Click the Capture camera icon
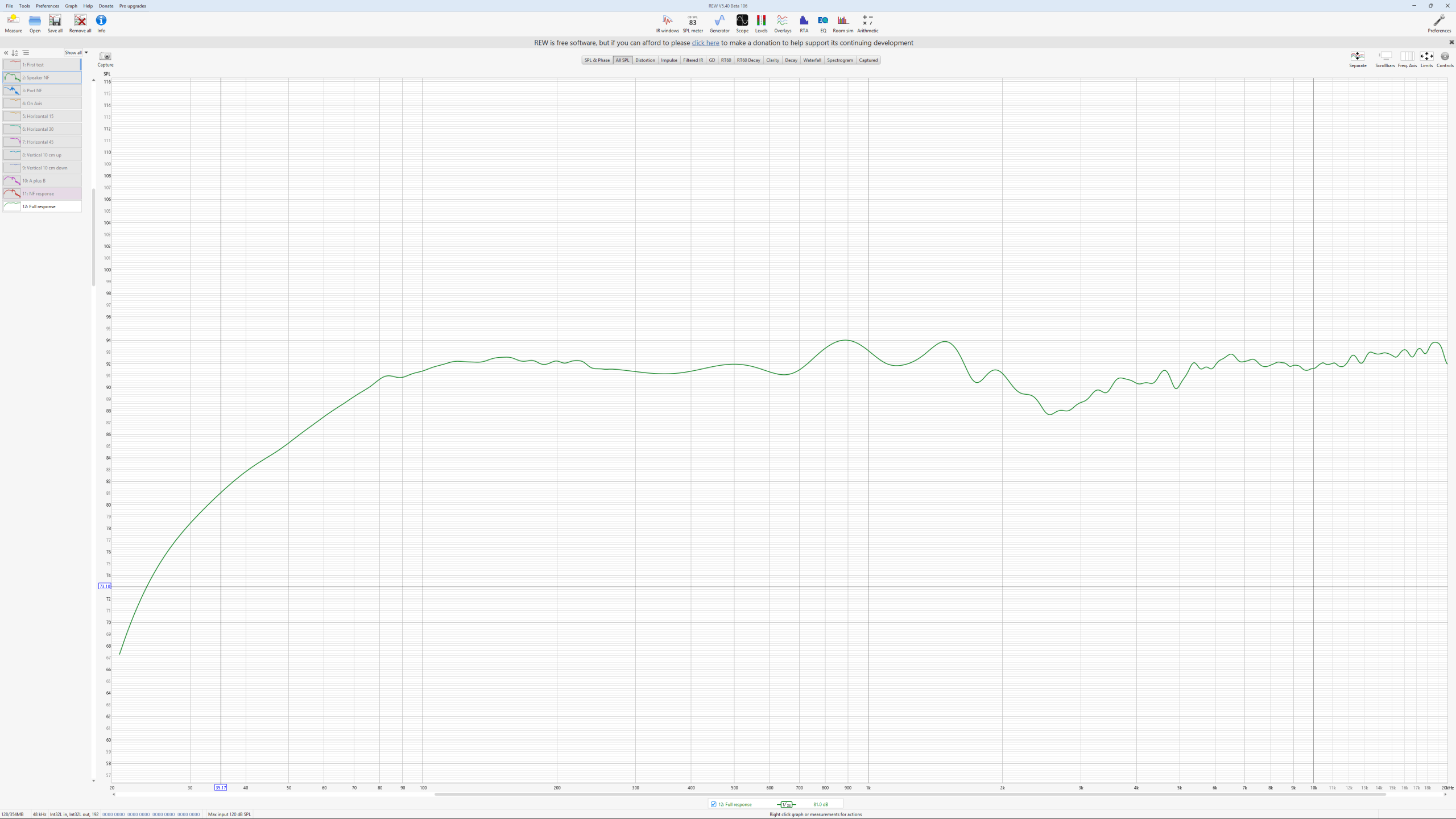The height and width of the screenshot is (819, 1456). (x=105, y=59)
